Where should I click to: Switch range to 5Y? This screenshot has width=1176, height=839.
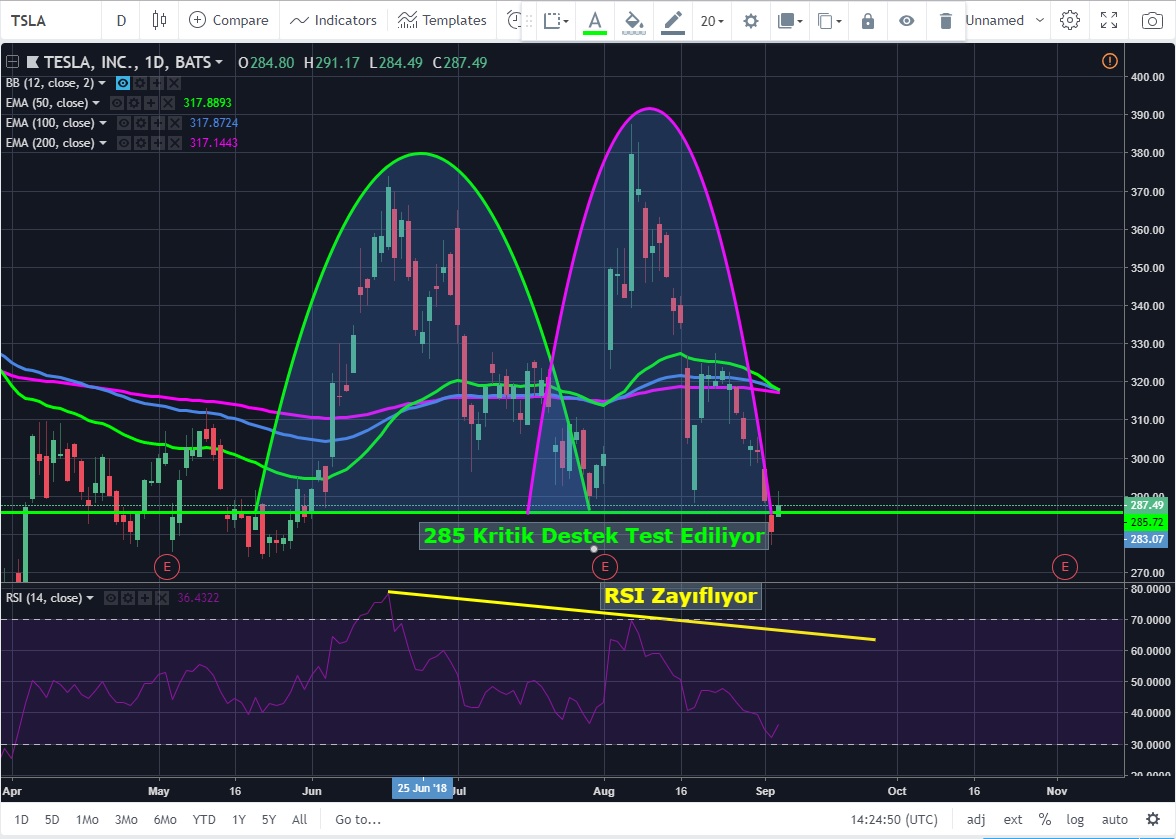[268, 820]
